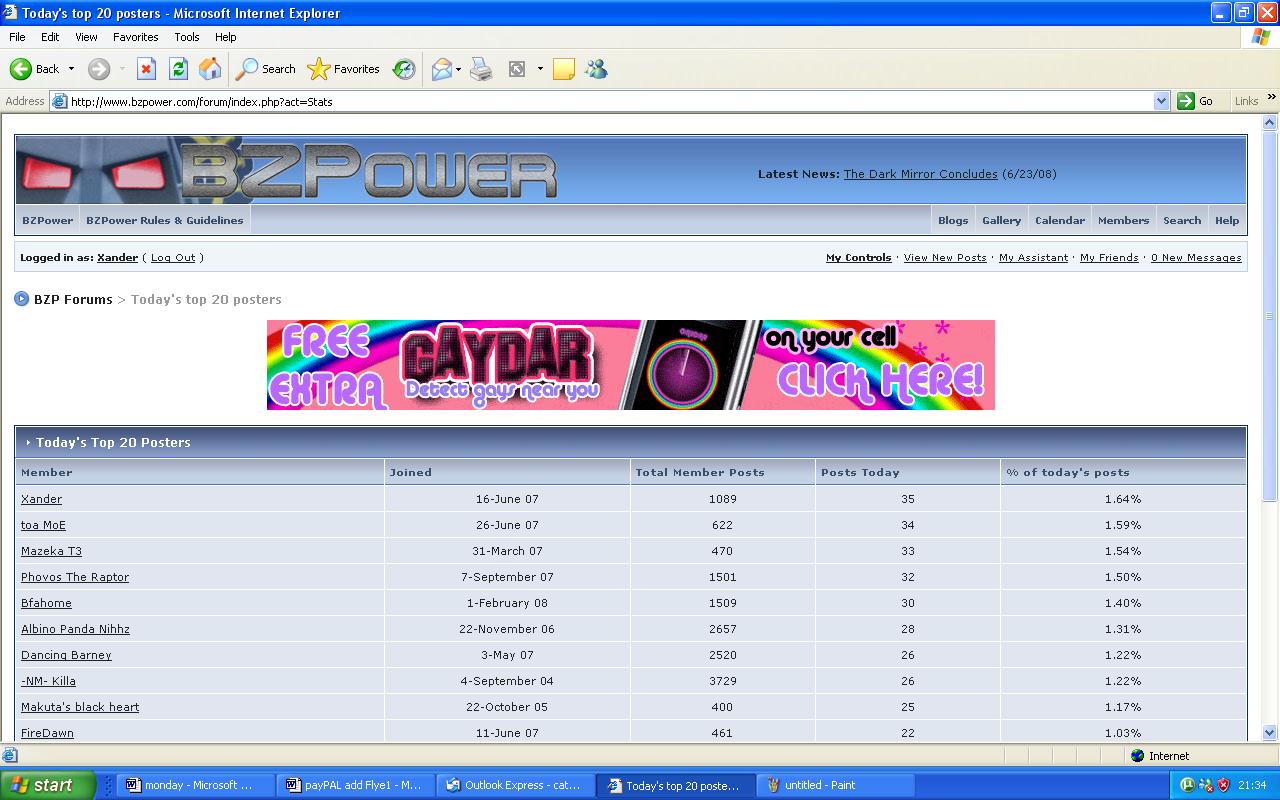Open the Members list link
The height and width of the screenshot is (800, 1280).
1124,220
